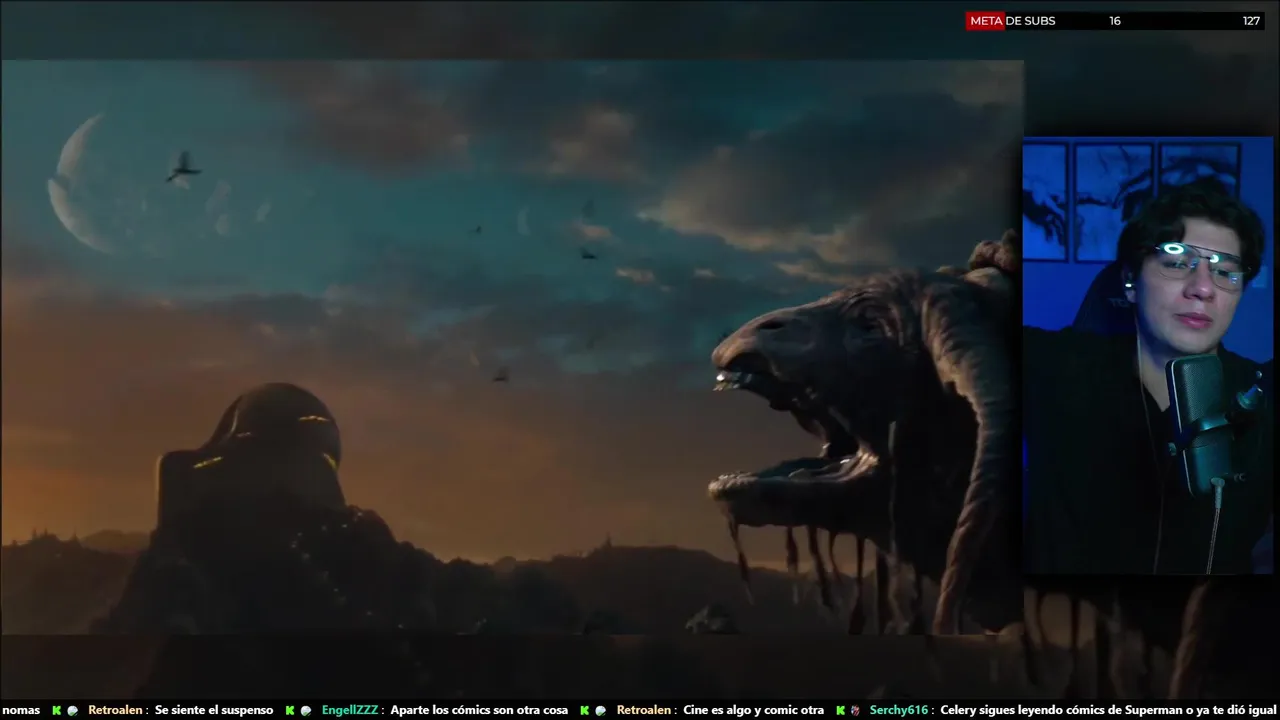Click the Kick badge before first Retroalen
The image size is (1280, 720).
pyautogui.click(x=57, y=711)
